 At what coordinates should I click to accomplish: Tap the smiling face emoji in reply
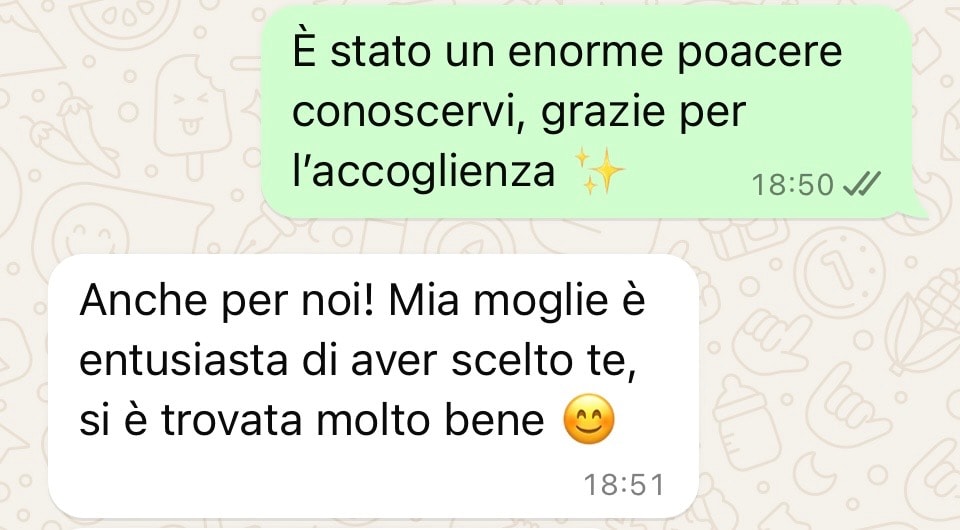(x=588, y=420)
